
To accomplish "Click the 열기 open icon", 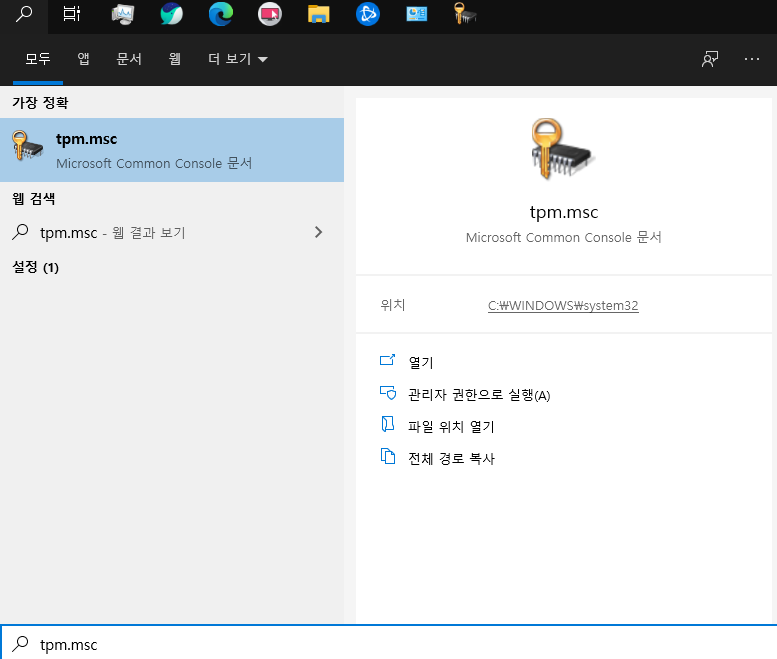I will [388, 360].
